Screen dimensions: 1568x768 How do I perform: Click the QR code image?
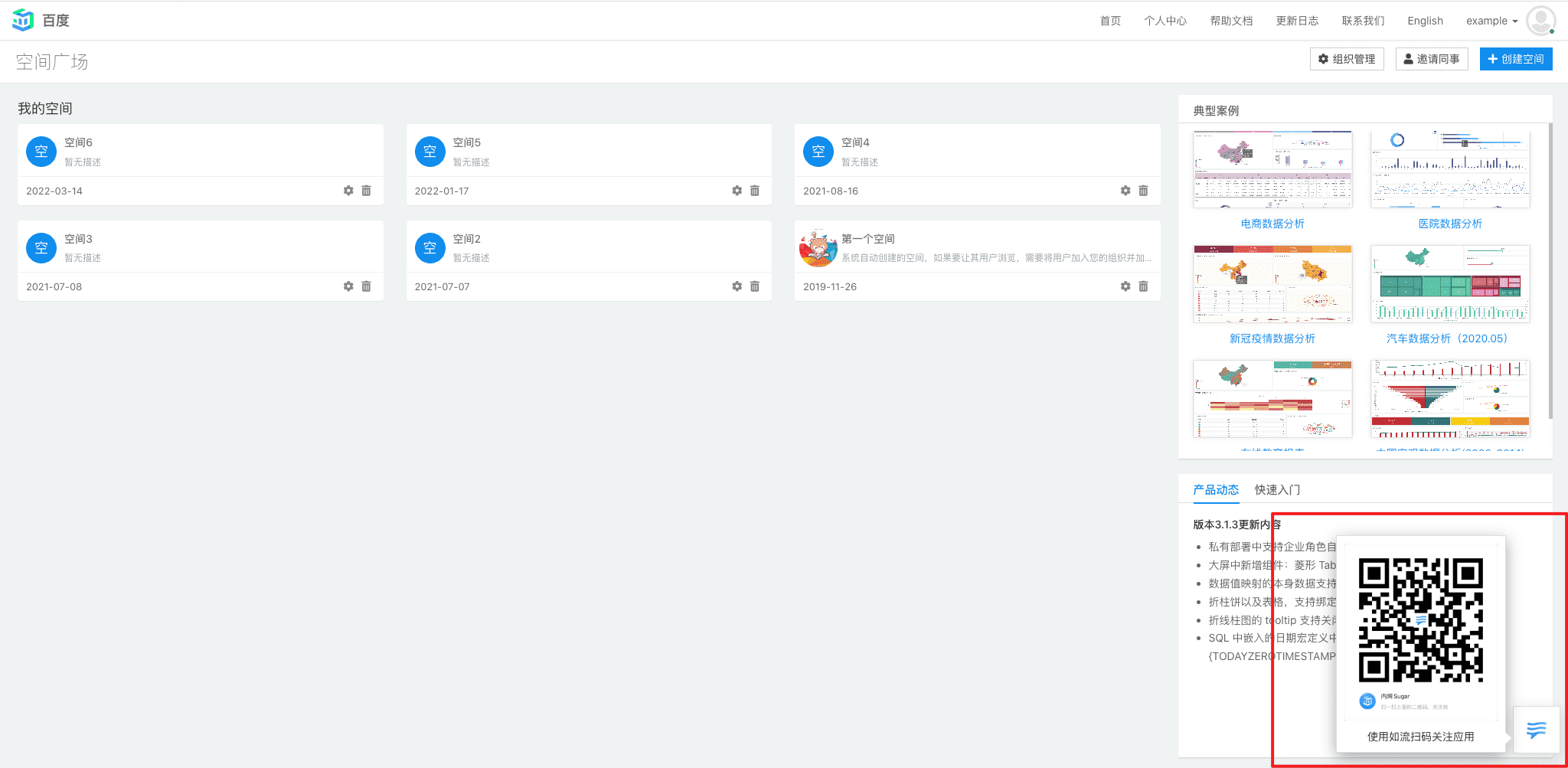click(x=1421, y=620)
